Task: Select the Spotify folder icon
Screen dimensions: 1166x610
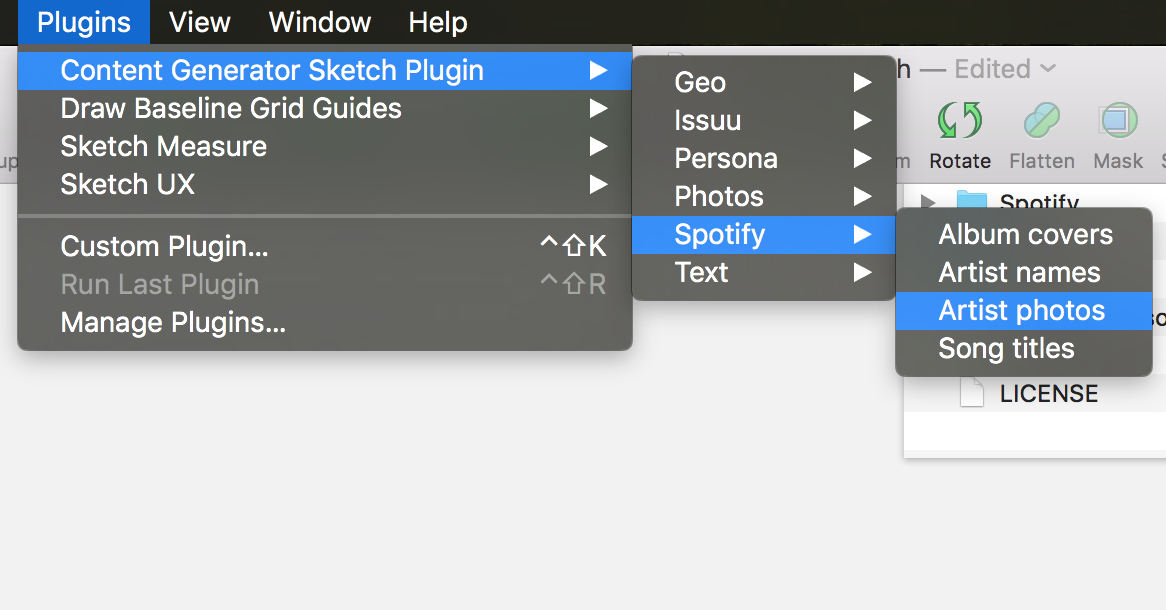Action: pyautogui.click(x=972, y=199)
